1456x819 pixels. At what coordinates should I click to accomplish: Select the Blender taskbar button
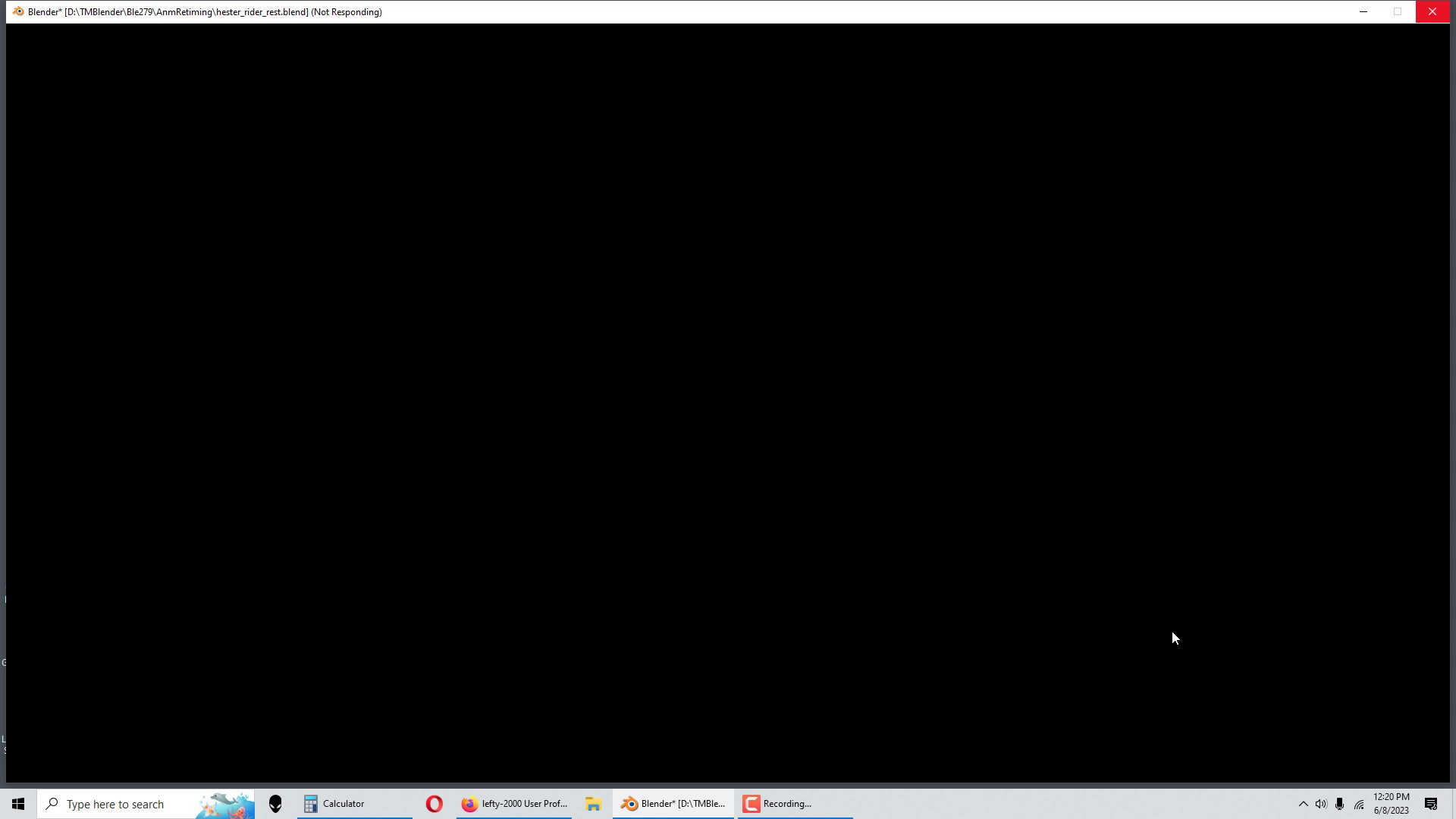673,804
